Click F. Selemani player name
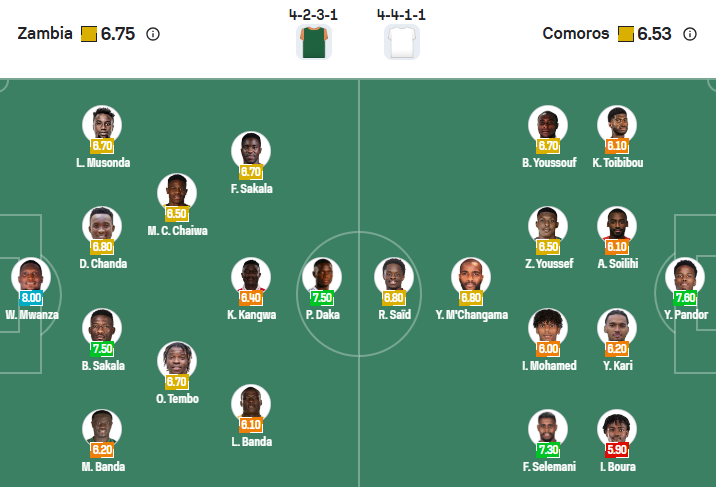This screenshot has height=487, width=716. [546, 466]
